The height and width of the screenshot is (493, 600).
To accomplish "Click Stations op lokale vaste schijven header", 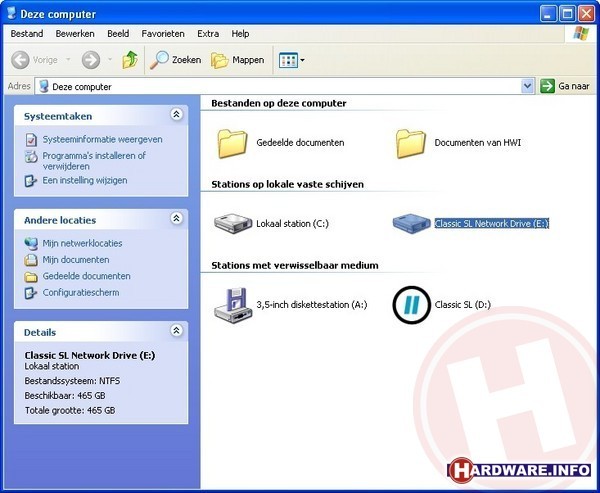I will point(287,184).
